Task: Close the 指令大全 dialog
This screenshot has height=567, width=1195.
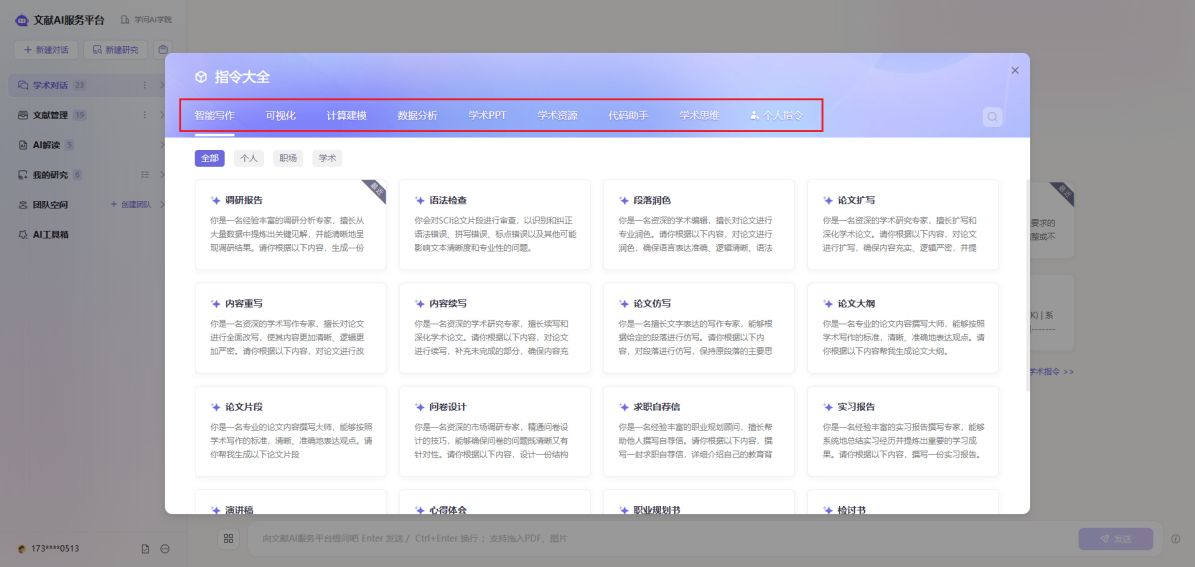Action: (1014, 71)
